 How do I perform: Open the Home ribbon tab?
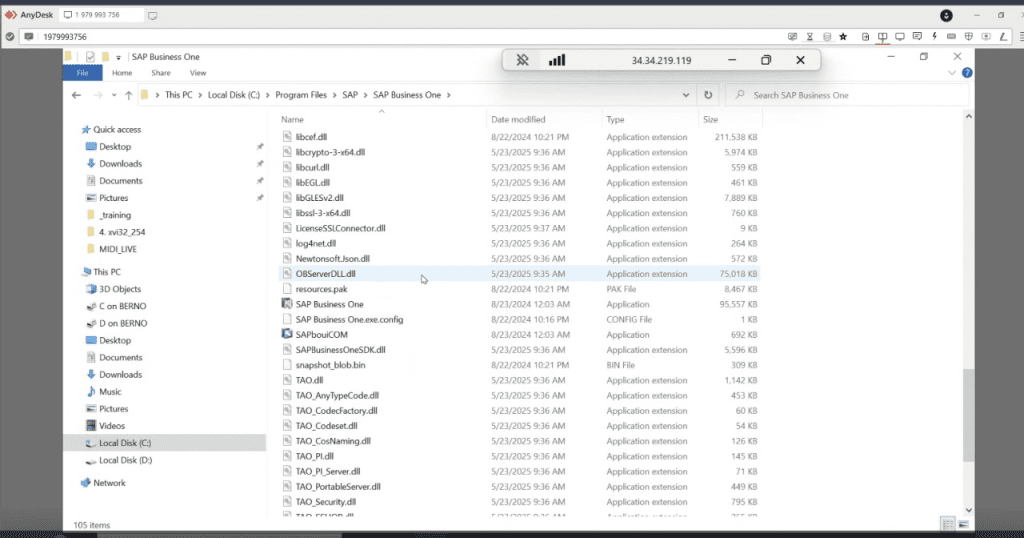pos(121,72)
